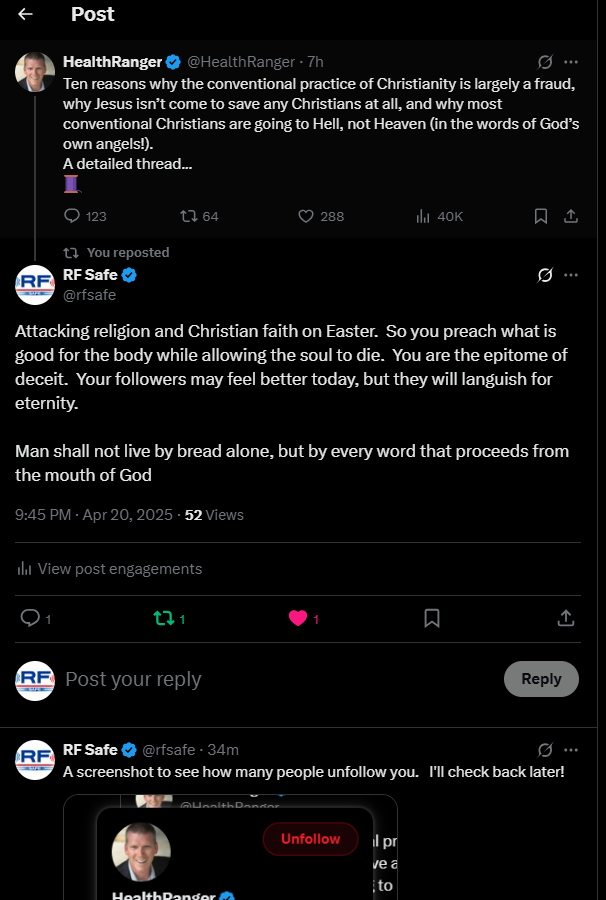The image size is (606, 900).
Task: Bookmark HealthRanger's quoted post
Action: 540,216
